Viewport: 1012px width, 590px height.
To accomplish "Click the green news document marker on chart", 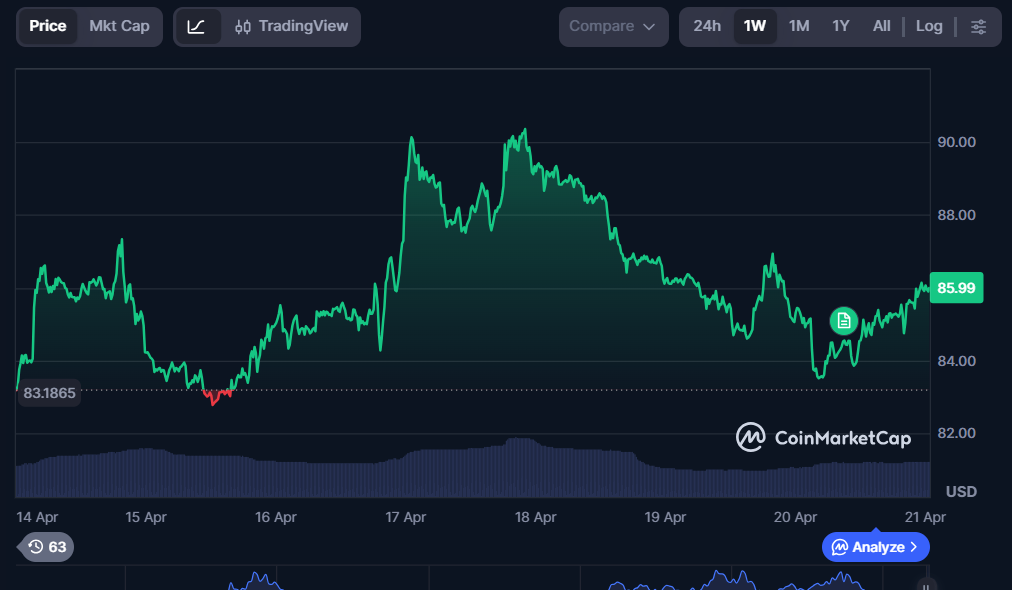I will (x=844, y=320).
